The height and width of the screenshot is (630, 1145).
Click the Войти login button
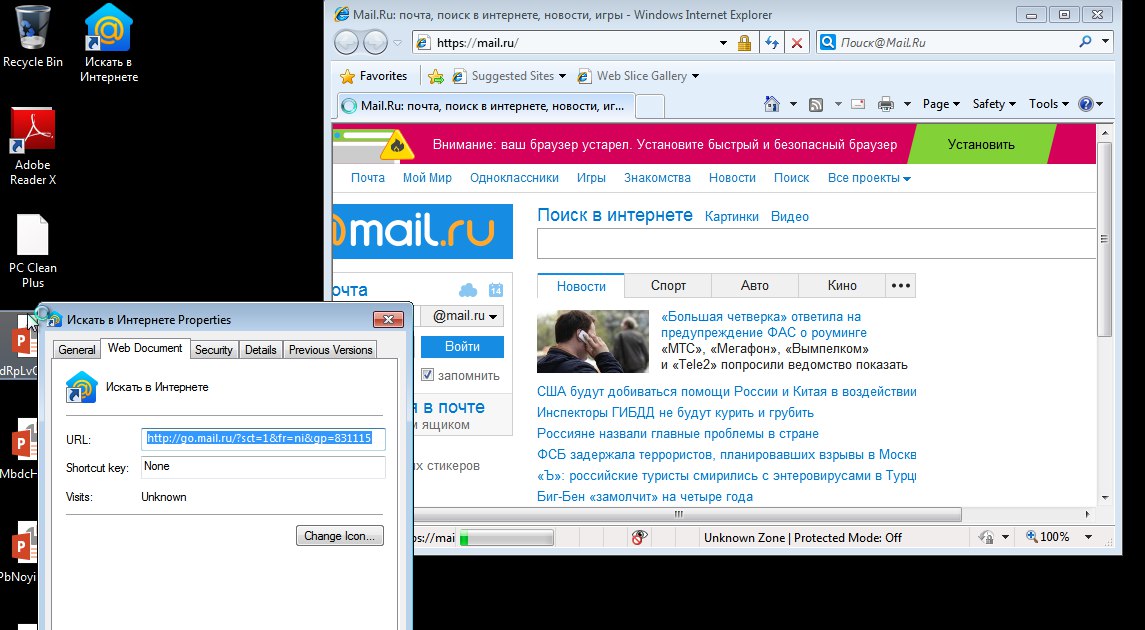click(x=462, y=346)
